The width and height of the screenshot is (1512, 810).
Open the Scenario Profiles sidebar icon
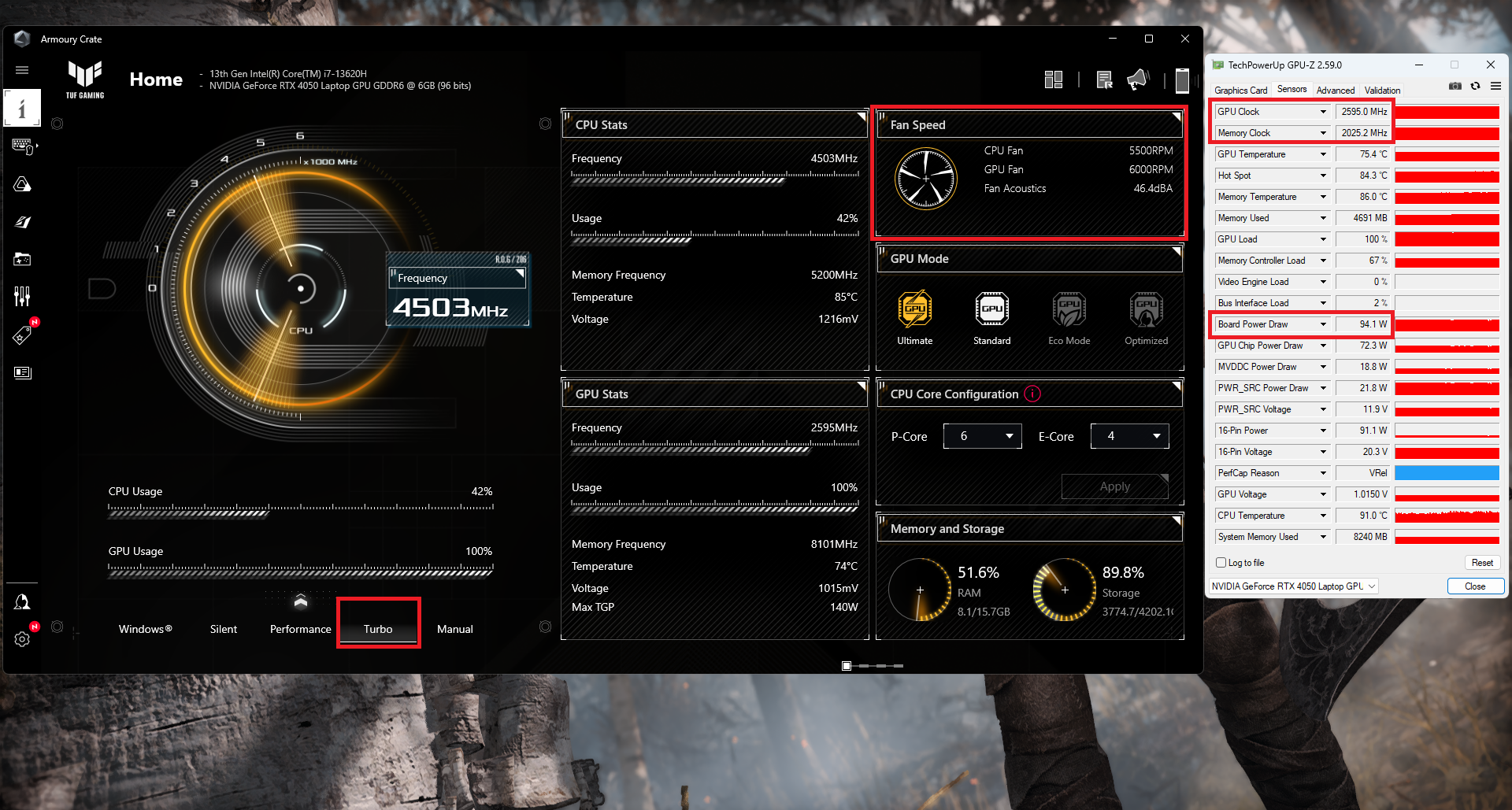tap(23, 222)
